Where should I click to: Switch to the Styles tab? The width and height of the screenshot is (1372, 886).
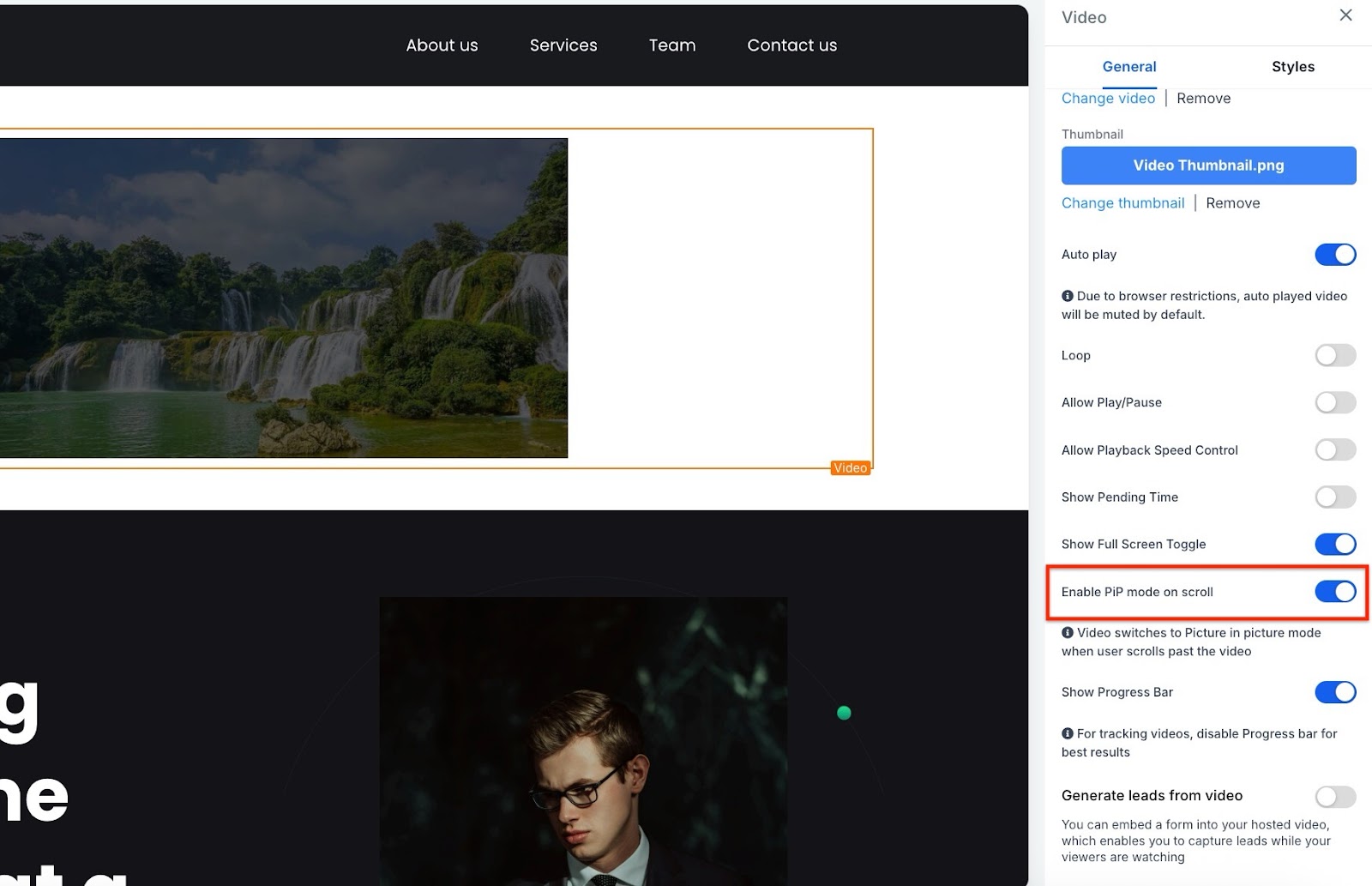click(x=1292, y=67)
